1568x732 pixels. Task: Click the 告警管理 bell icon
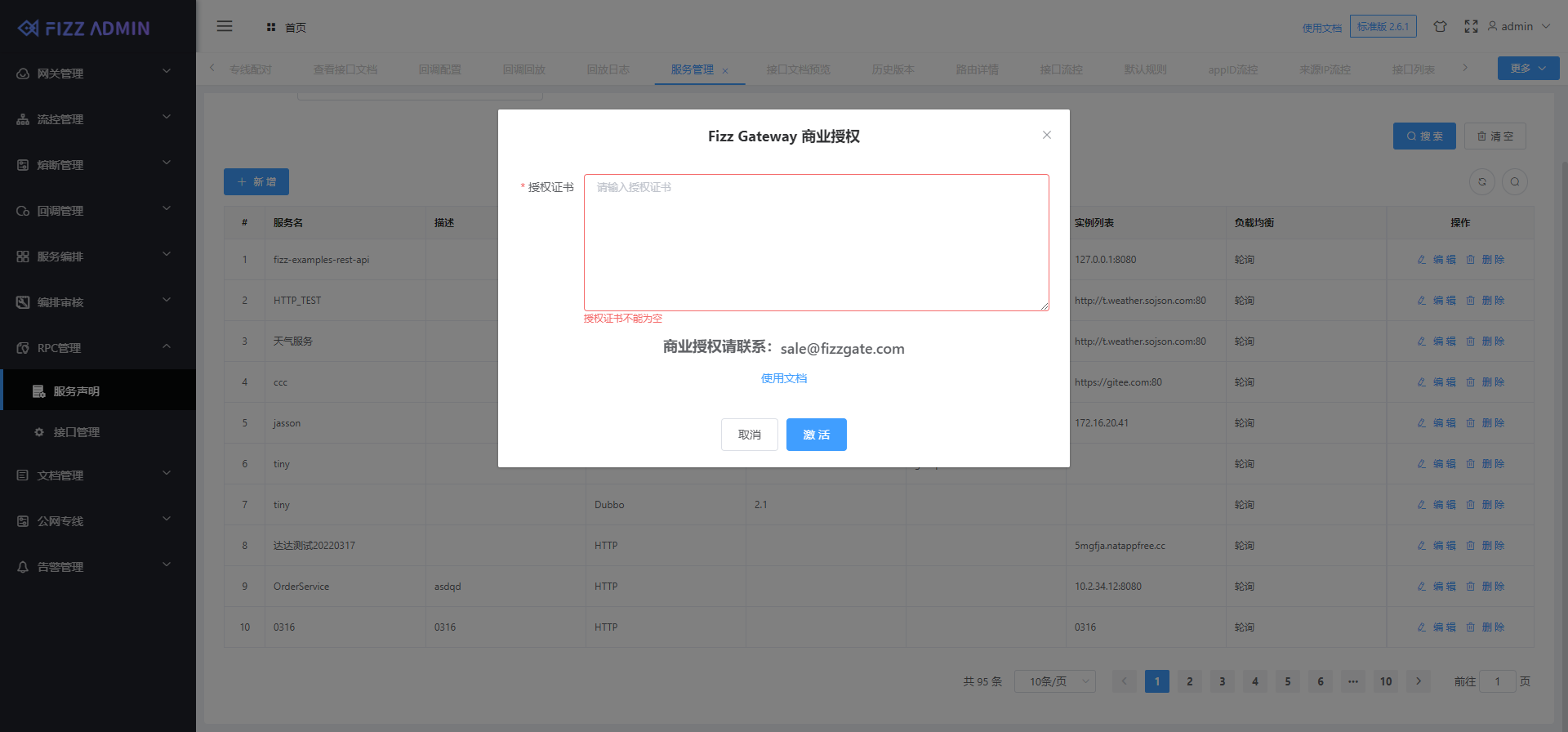click(x=23, y=567)
